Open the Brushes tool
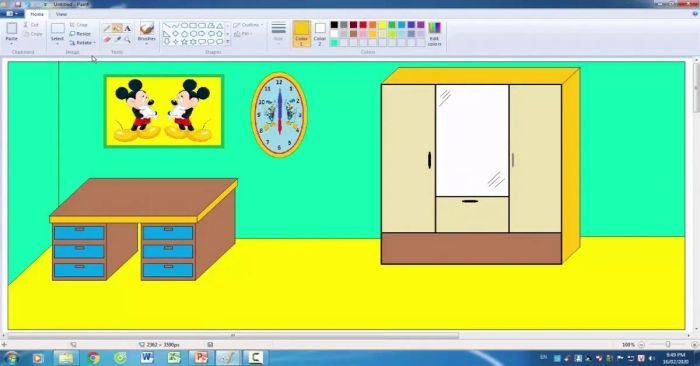Image resolution: width=700 pixels, height=366 pixels. tap(146, 33)
